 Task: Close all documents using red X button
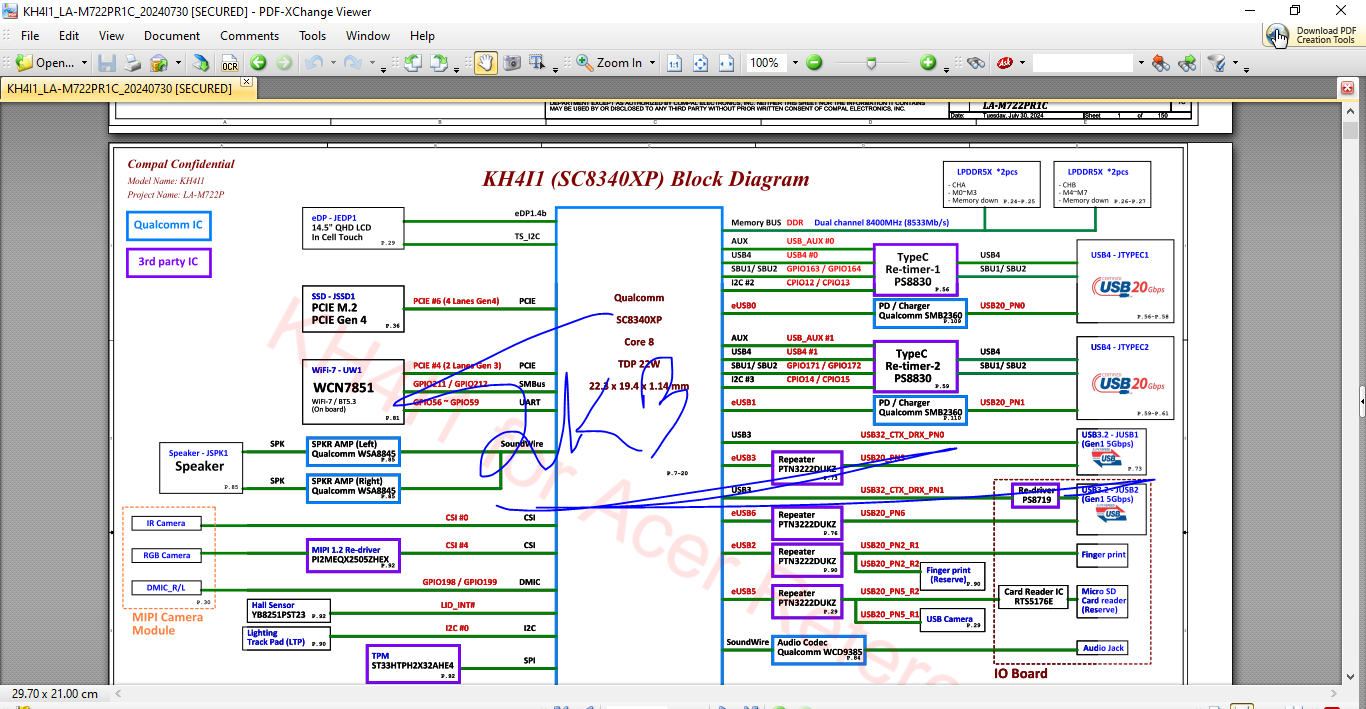(x=1347, y=88)
